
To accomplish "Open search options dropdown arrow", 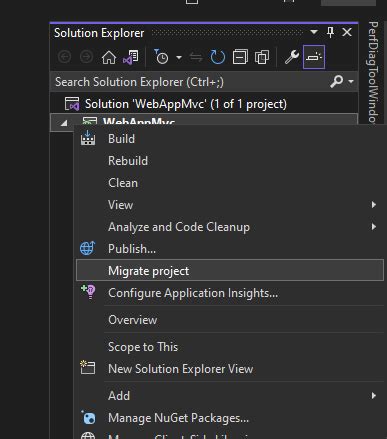I will (x=351, y=81).
